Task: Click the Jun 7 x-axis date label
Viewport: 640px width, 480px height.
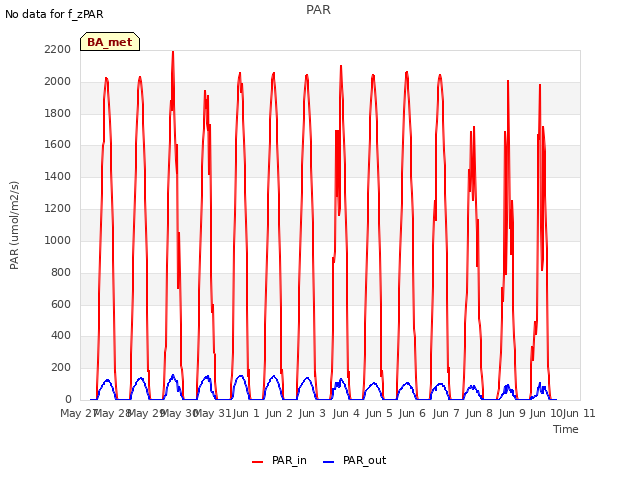Action: (x=446, y=413)
